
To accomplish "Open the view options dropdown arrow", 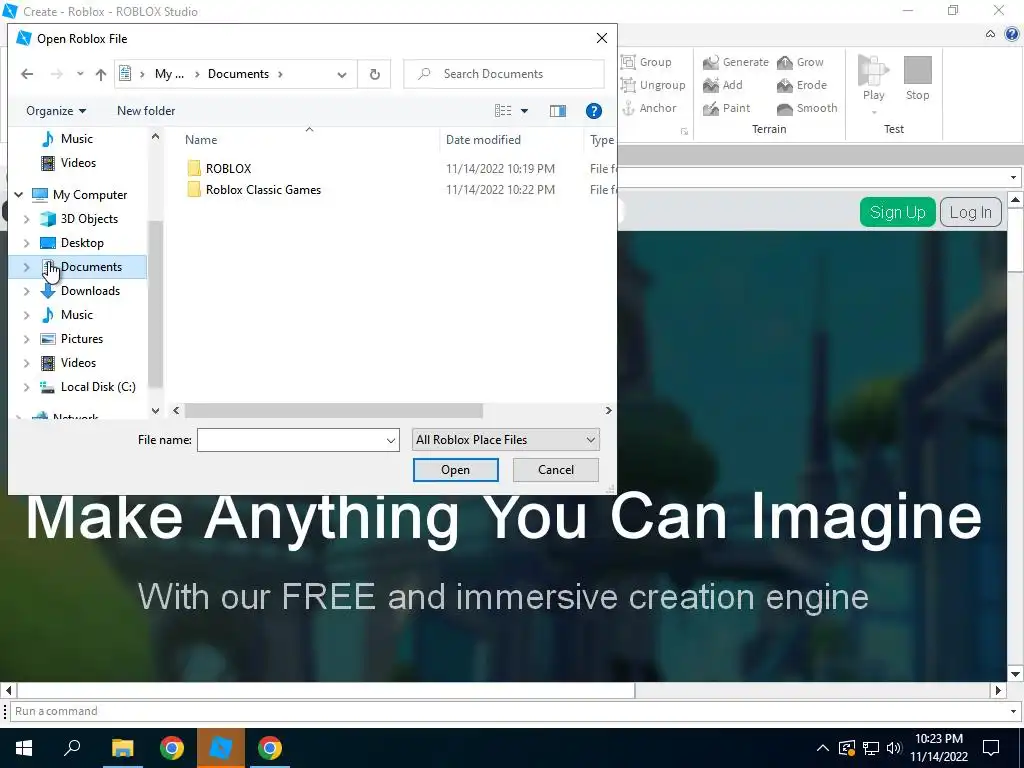I will tap(524, 111).
